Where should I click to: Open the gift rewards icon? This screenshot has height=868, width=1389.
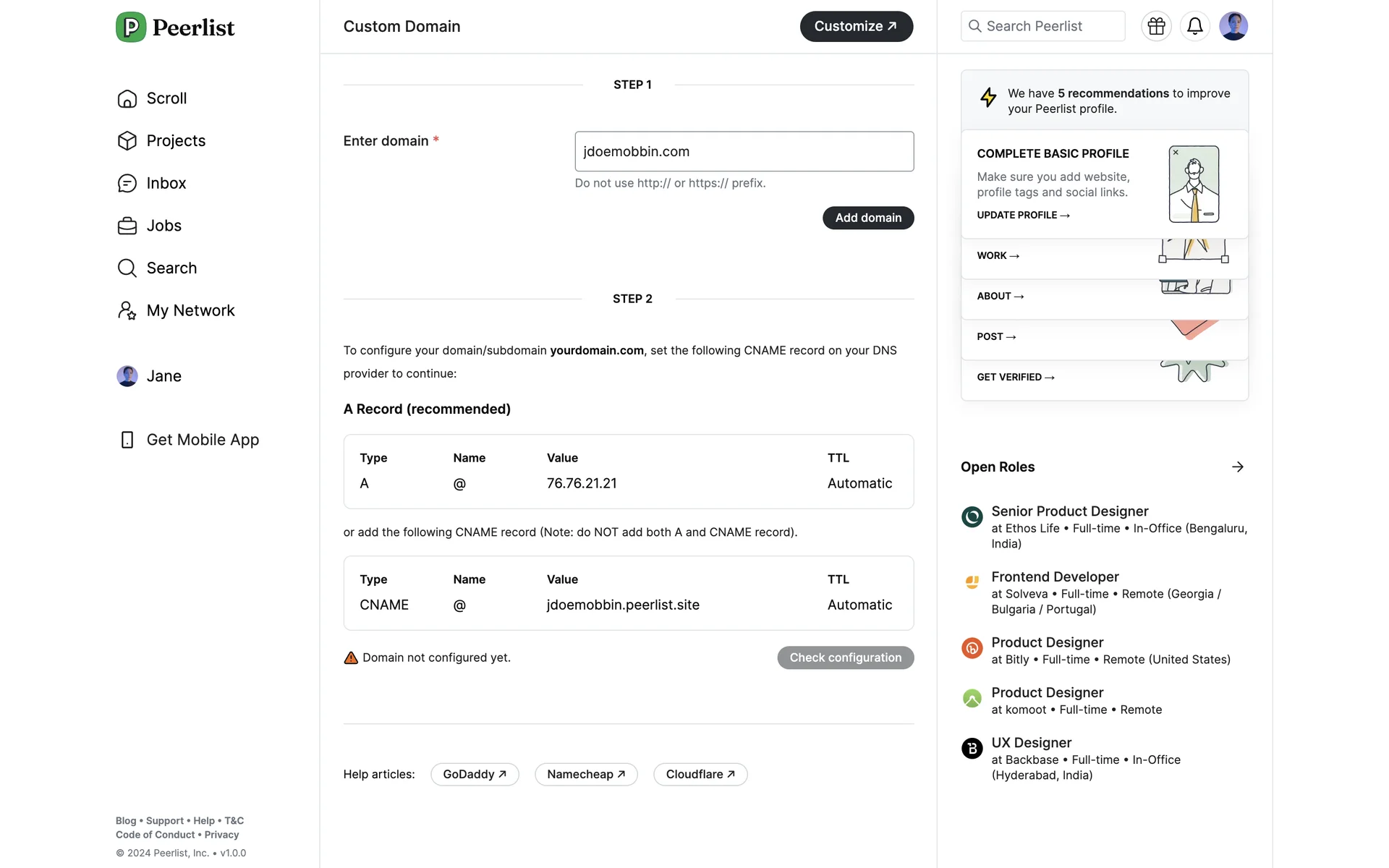click(x=1156, y=27)
